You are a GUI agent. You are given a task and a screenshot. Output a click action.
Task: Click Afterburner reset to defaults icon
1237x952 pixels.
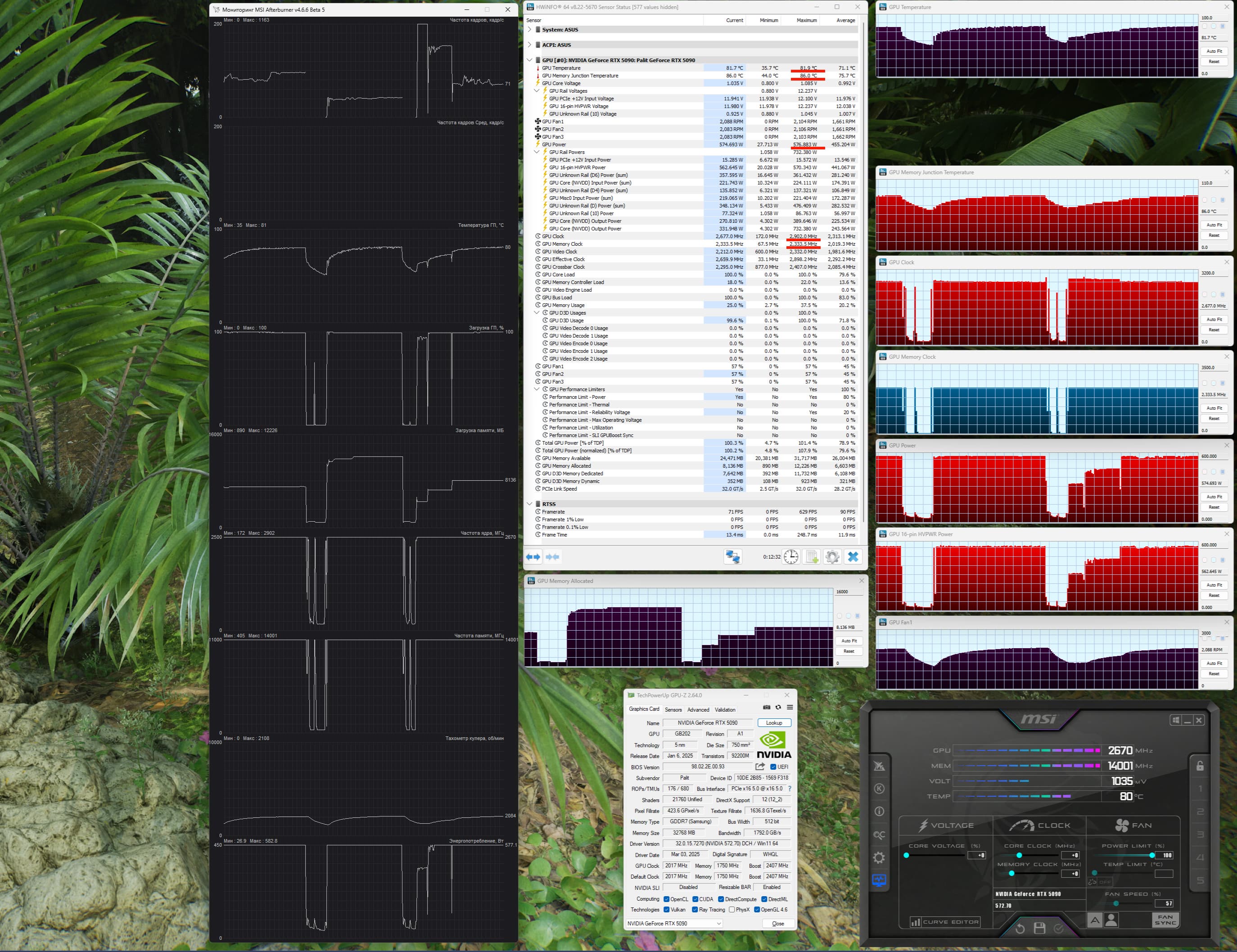point(1020,928)
